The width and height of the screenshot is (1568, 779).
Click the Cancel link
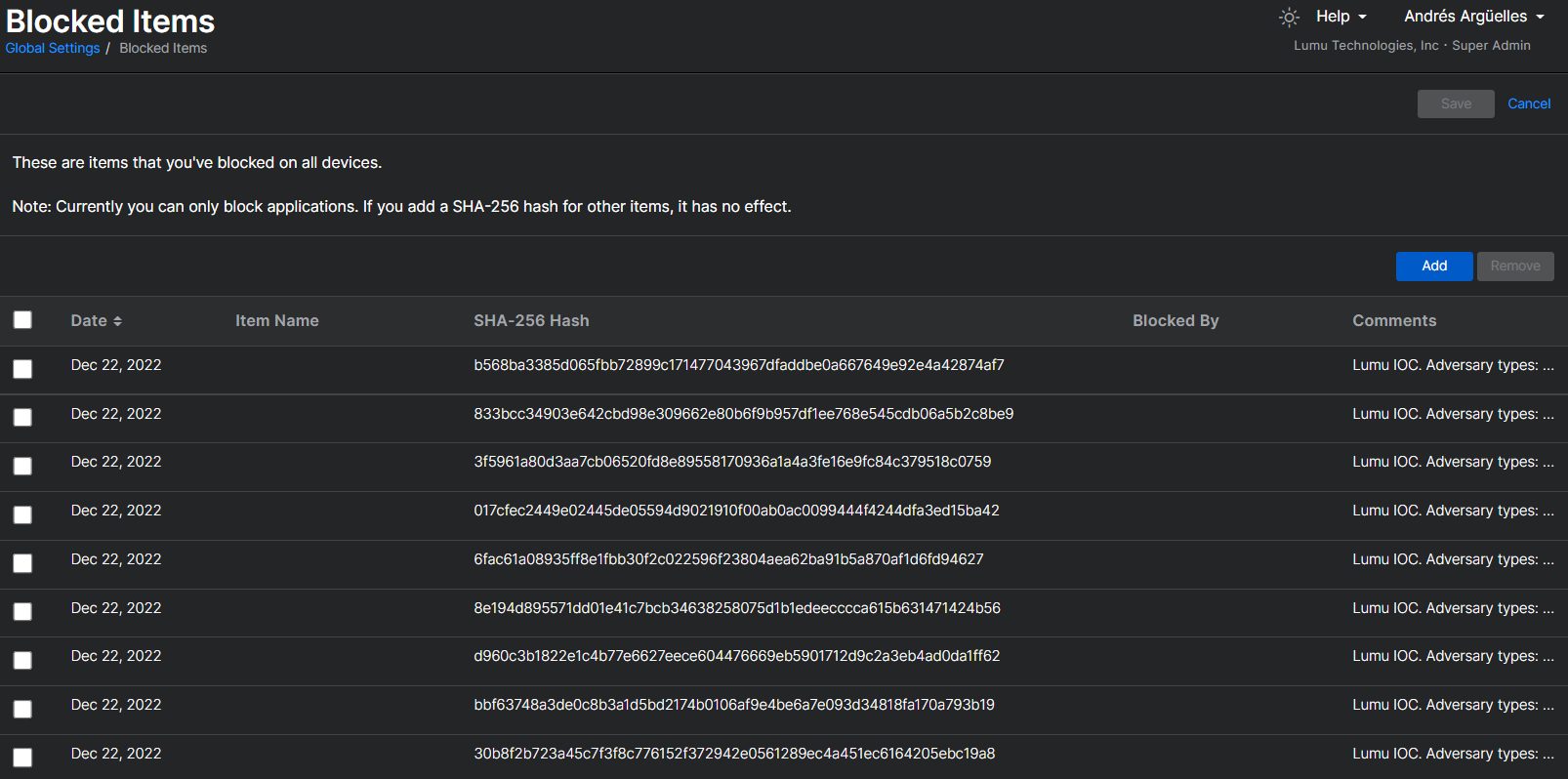click(1528, 103)
